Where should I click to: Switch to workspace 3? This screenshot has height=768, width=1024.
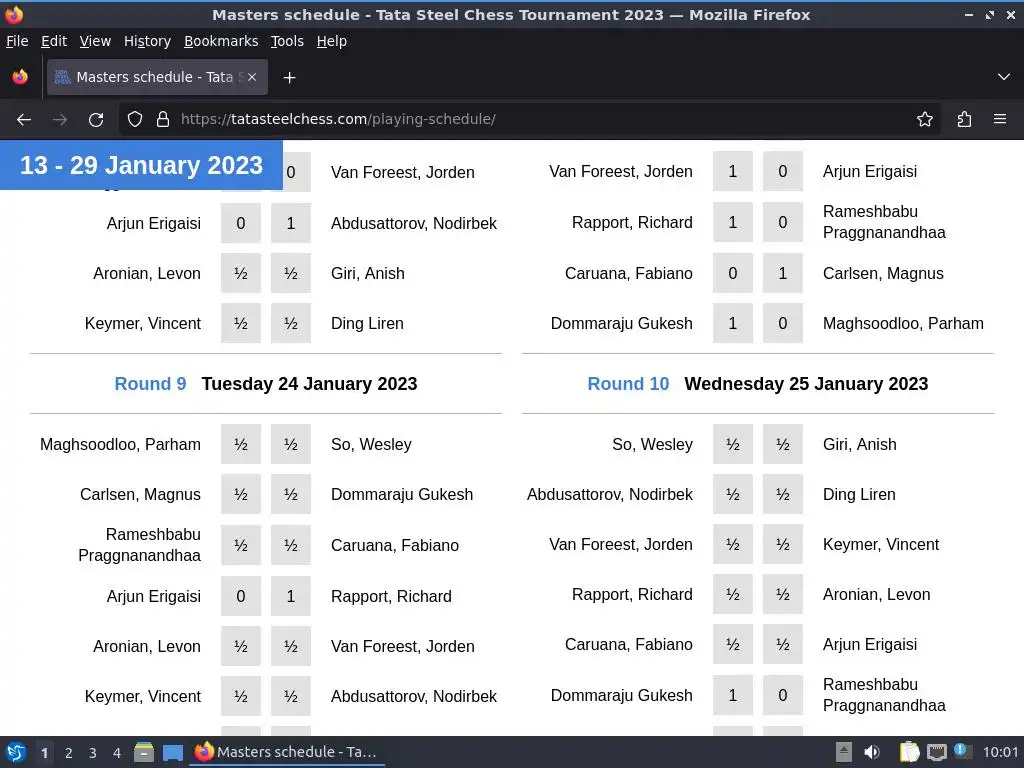click(93, 753)
